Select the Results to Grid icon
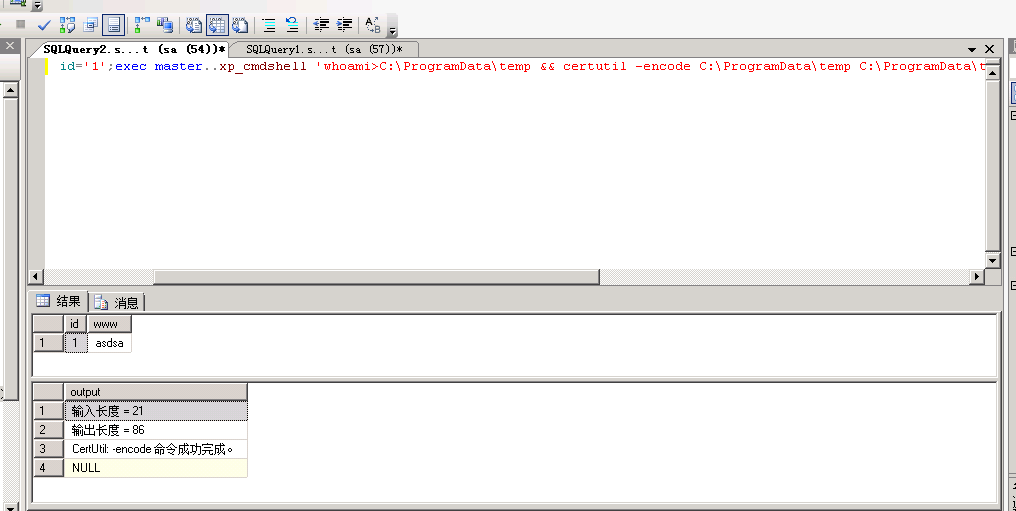Viewport: 1016px width, 511px height. [x=216, y=25]
